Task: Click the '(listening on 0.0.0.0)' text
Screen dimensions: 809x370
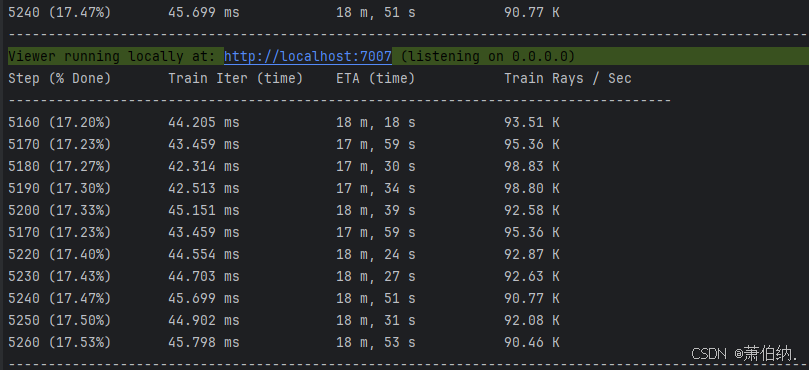Action: click(x=488, y=56)
